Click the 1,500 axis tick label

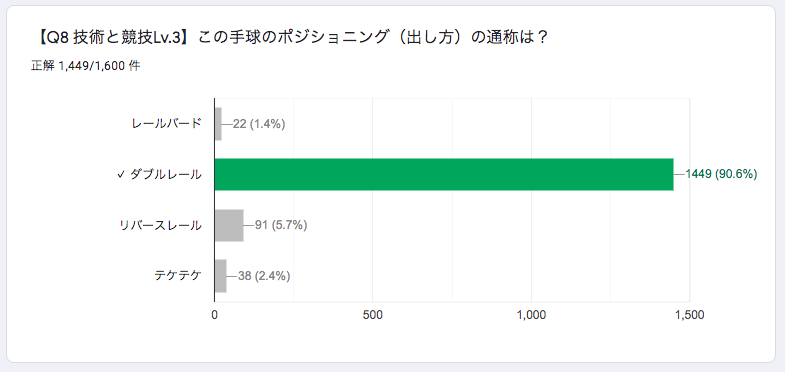[x=689, y=315]
